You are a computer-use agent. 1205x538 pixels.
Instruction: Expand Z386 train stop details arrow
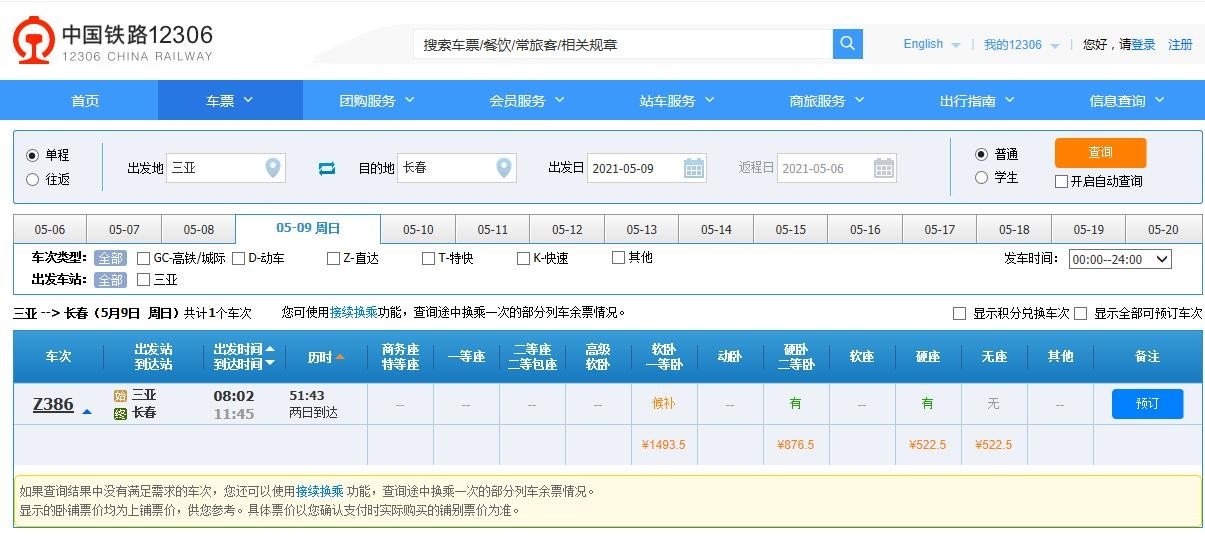pyautogui.click(x=87, y=411)
